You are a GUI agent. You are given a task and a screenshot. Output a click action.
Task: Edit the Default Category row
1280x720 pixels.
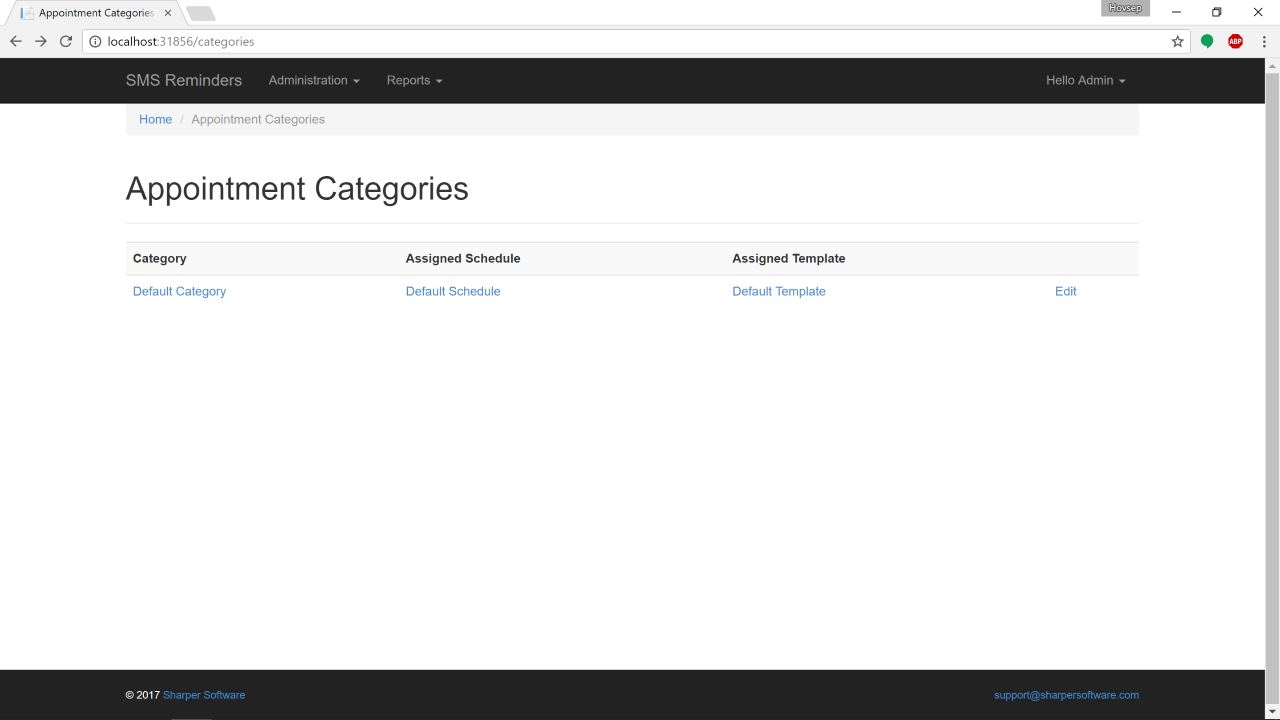[x=1065, y=291]
